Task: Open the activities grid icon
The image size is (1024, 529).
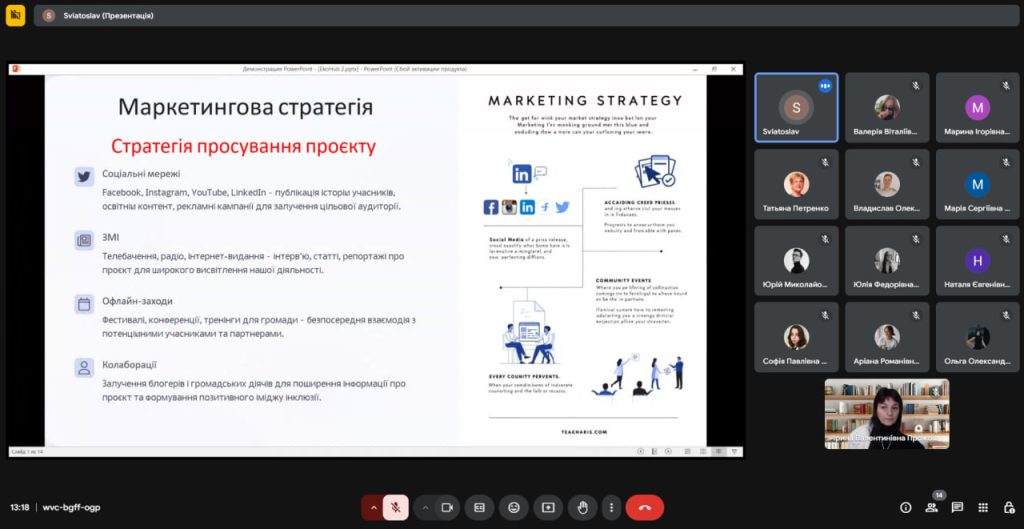Action: [x=983, y=507]
